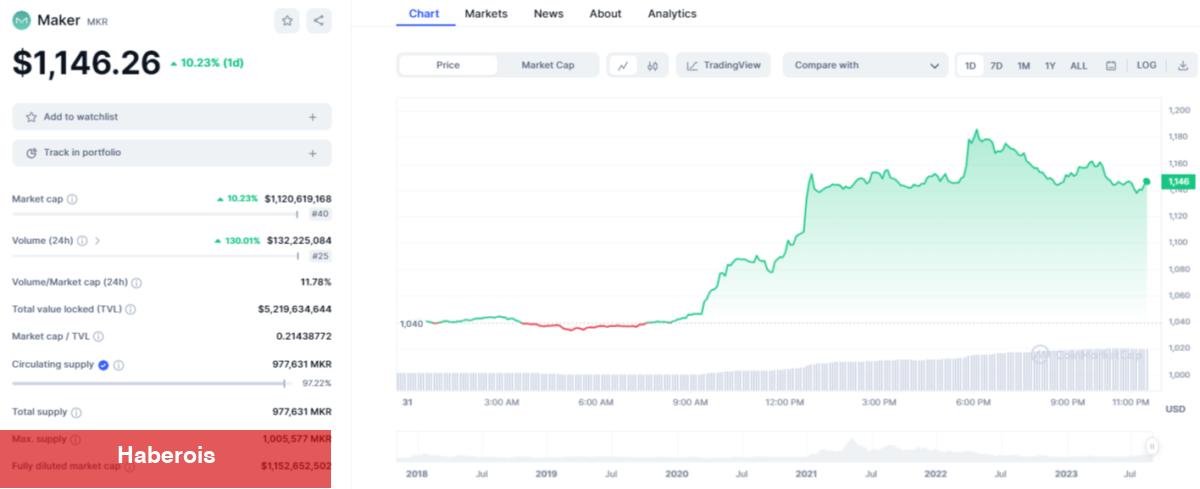Image resolution: width=1200 pixels, height=489 pixels.
Task: Click the 12:00 PM time axis label
Action: (784, 402)
